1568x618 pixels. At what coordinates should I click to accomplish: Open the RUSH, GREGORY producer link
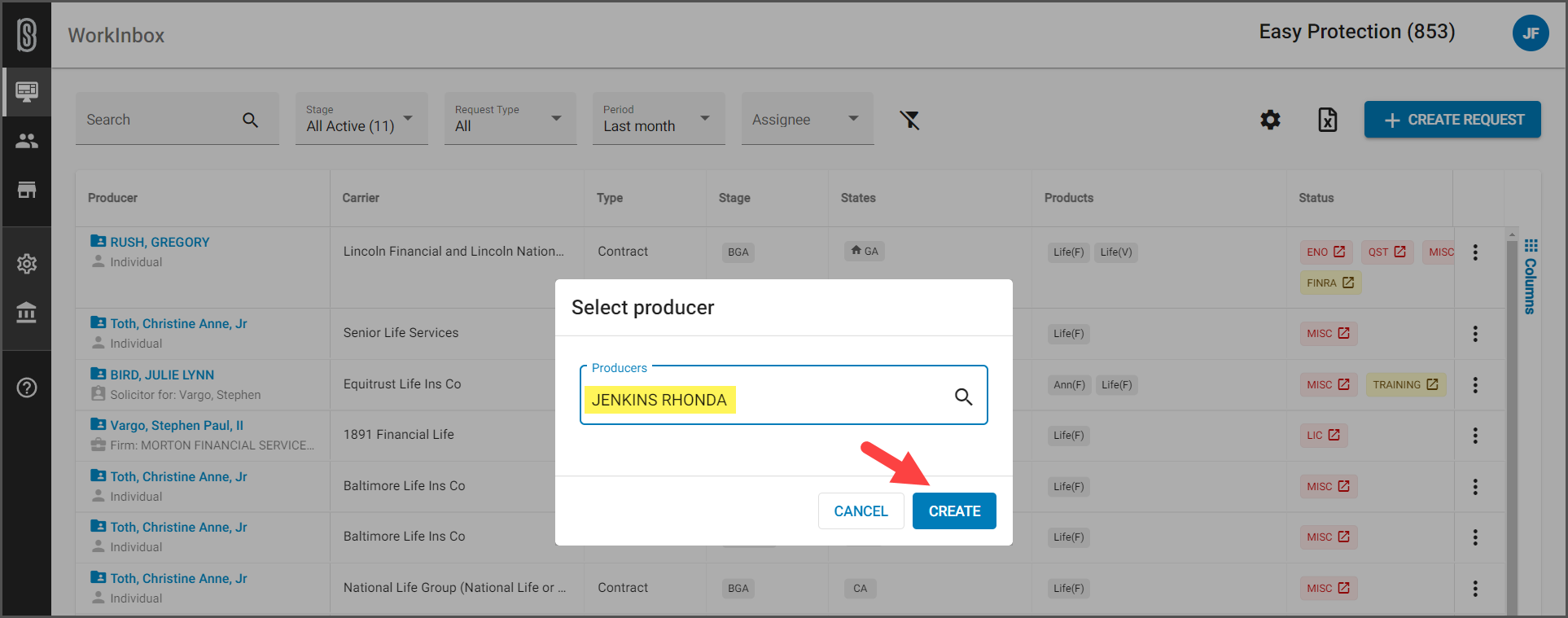[160, 242]
